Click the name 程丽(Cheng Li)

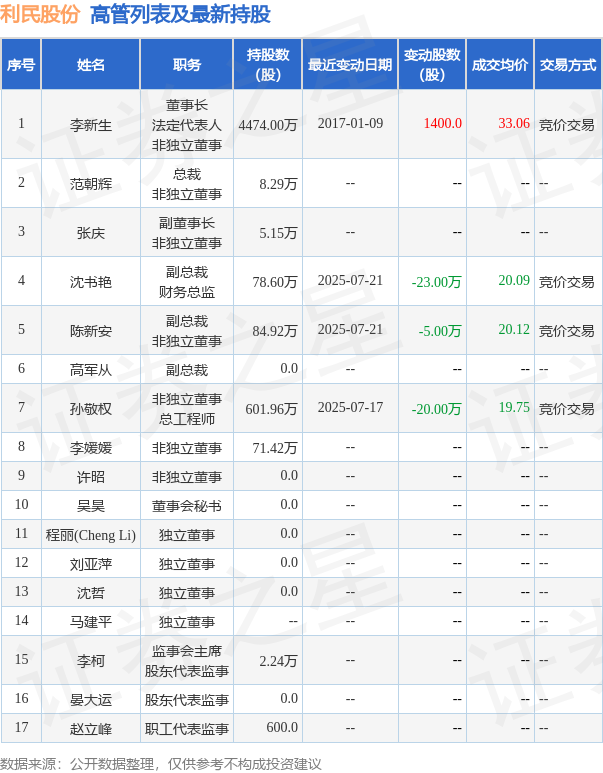pos(91,535)
